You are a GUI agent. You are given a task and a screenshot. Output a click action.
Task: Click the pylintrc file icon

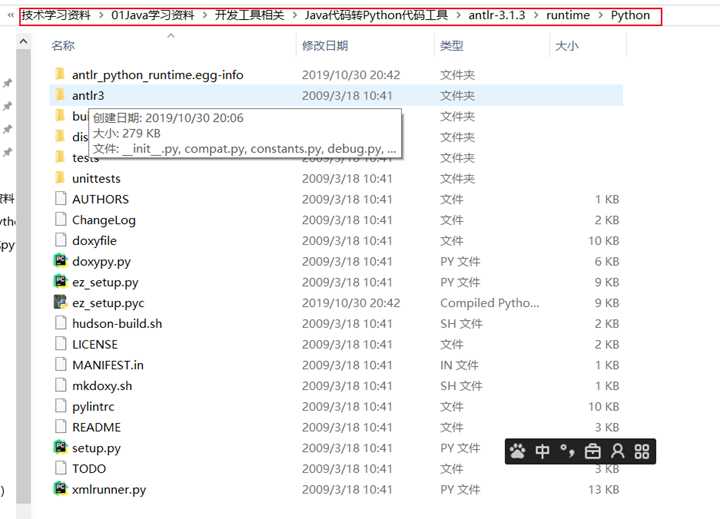click(60, 406)
